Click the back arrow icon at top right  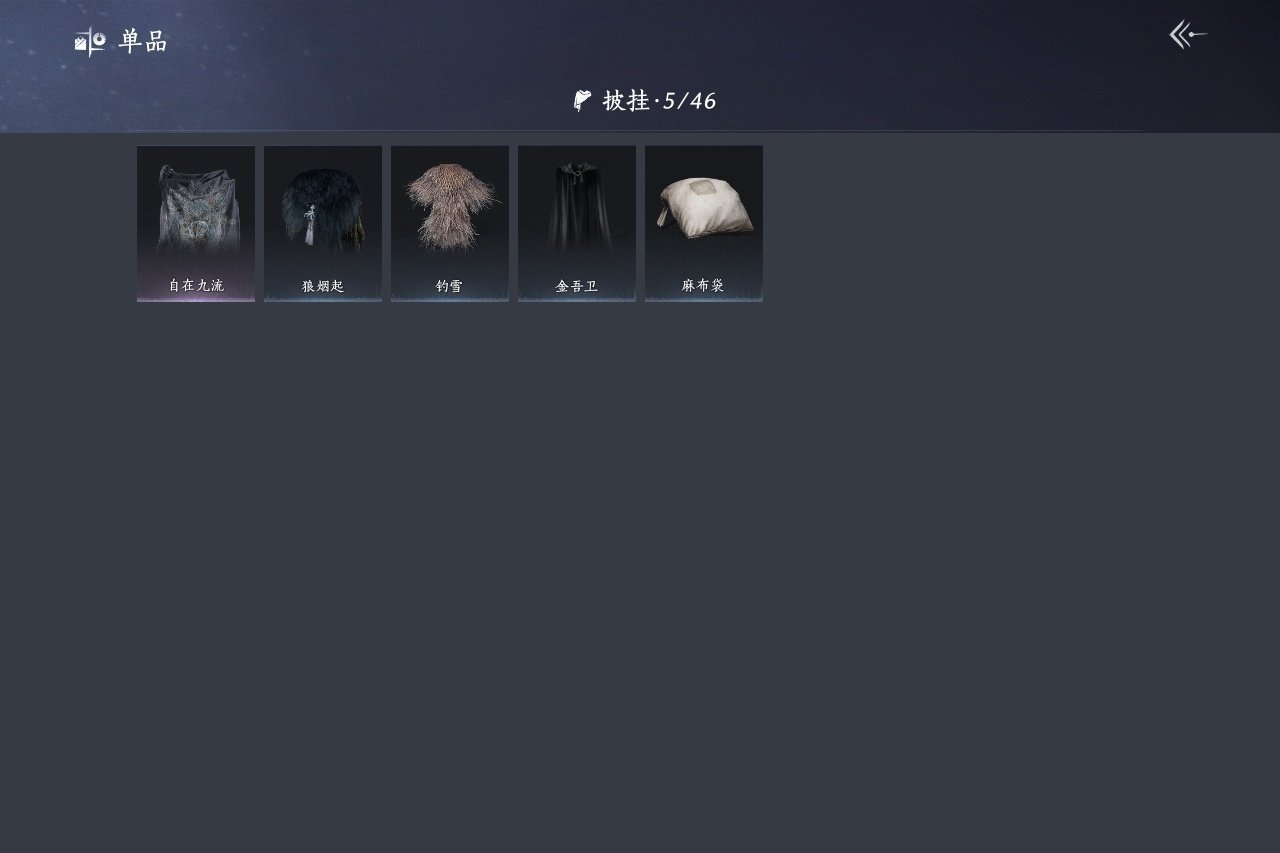click(1188, 35)
